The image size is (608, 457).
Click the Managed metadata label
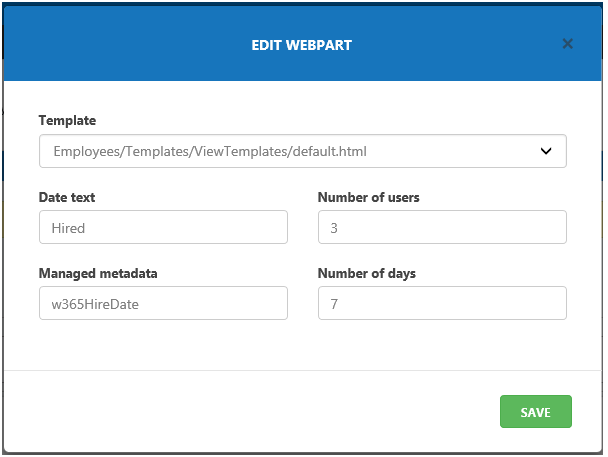[98, 273]
